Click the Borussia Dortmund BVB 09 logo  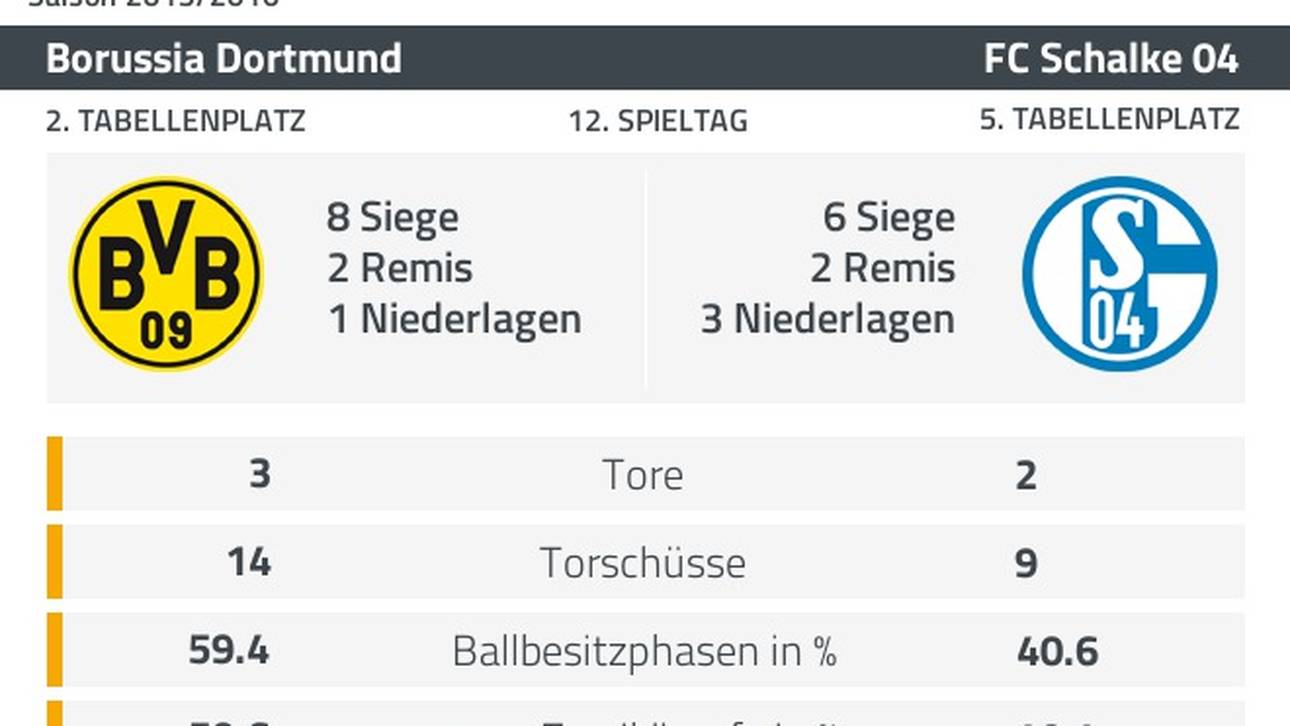[x=166, y=273]
